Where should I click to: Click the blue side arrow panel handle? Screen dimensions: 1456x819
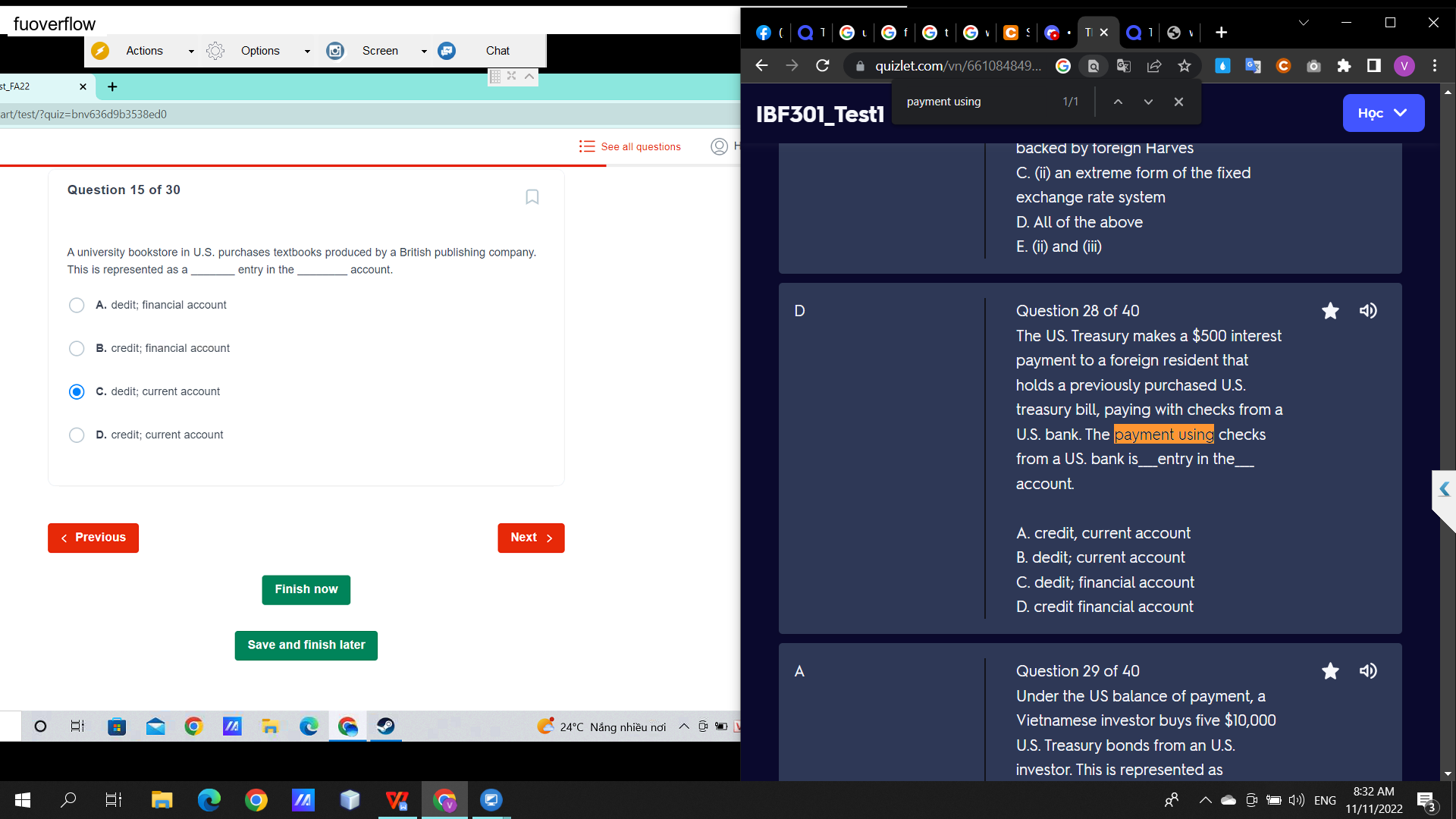pos(1445,490)
